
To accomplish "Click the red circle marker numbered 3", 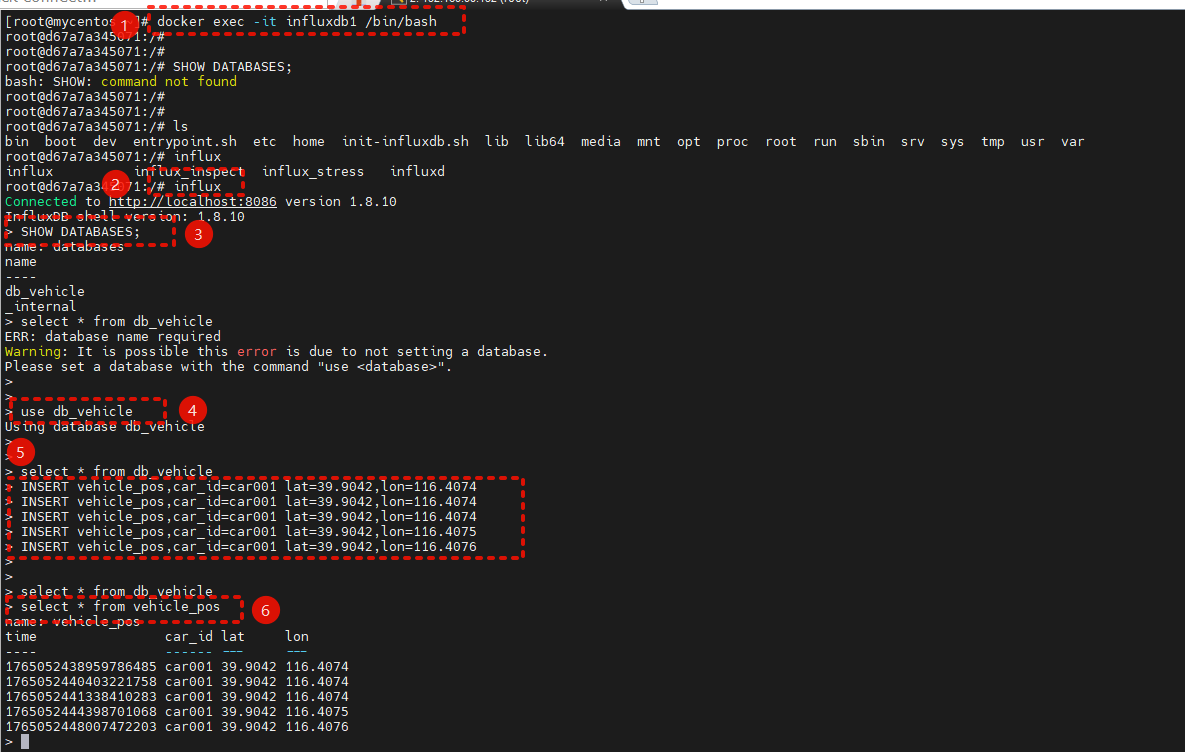I will (199, 235).
